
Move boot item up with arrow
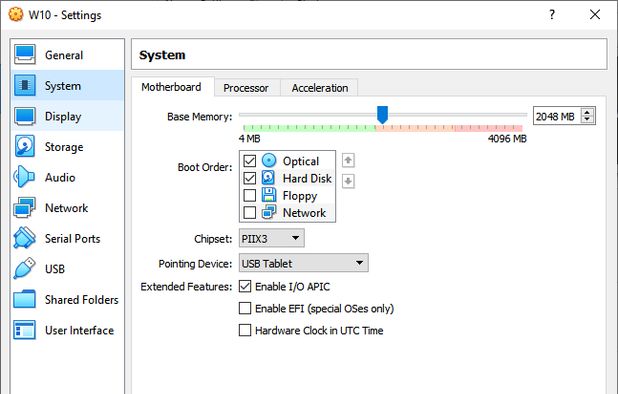pos(348,160)
